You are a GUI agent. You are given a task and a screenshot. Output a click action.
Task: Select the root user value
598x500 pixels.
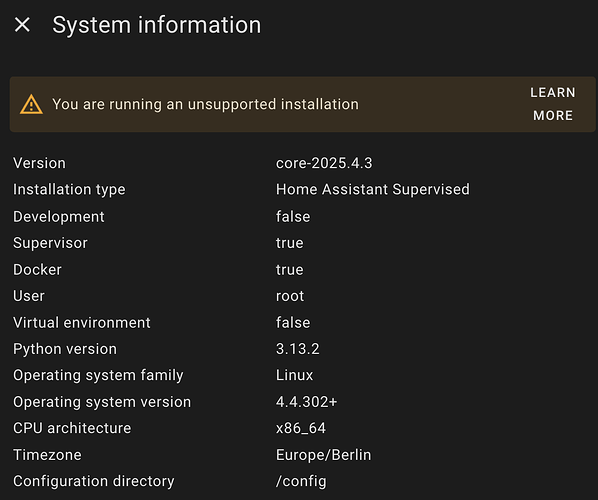coord(290,296)
